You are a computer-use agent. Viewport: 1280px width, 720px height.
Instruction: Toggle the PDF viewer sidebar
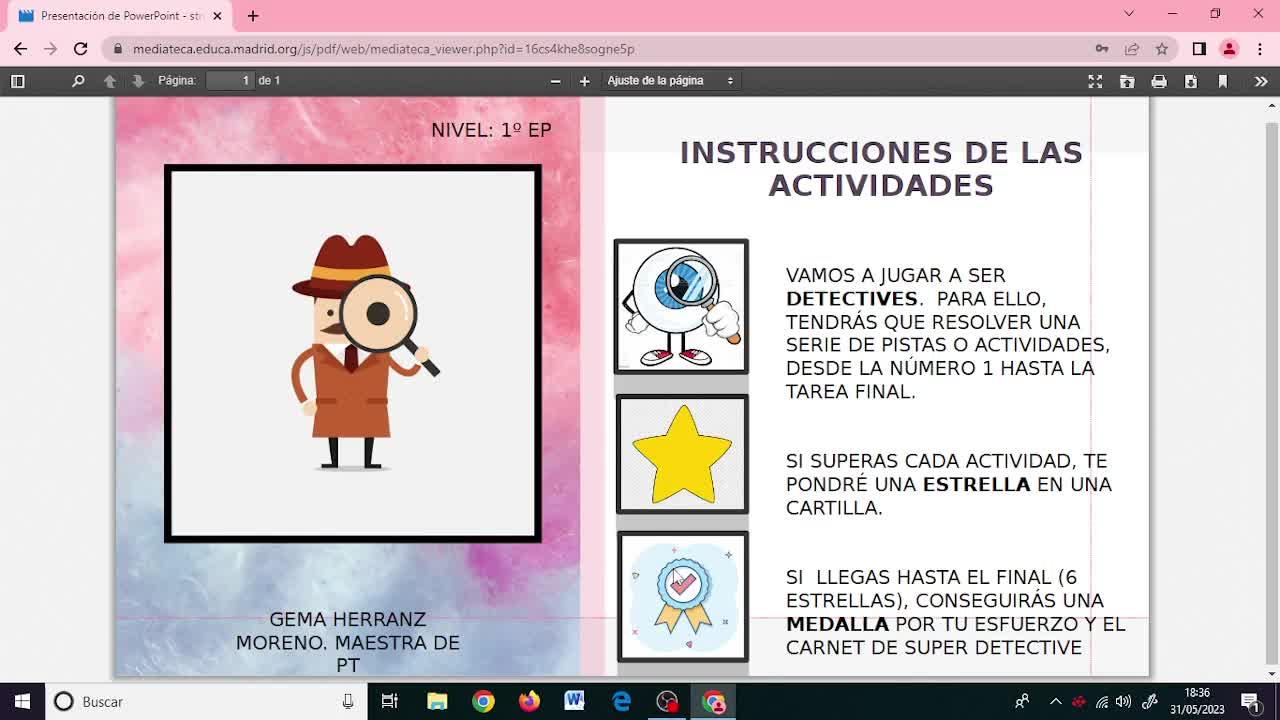tap(17, 81)
